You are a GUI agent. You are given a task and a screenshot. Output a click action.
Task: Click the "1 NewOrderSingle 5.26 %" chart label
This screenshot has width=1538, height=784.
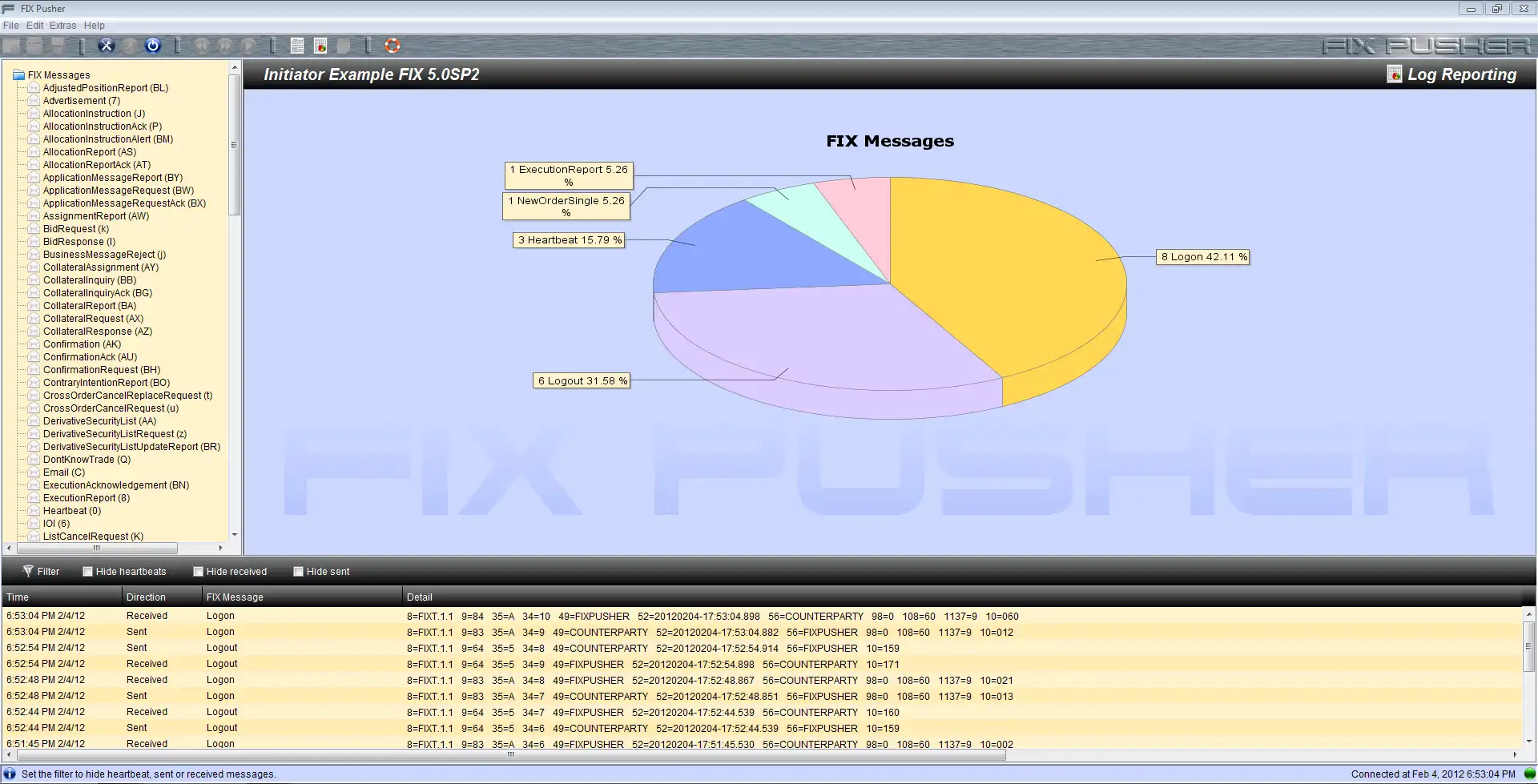[x=566, y=207]
